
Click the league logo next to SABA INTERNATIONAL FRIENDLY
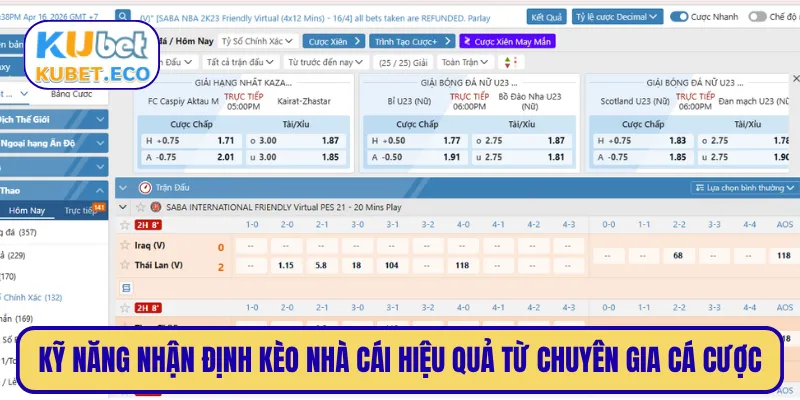click(x=156, y=207)
